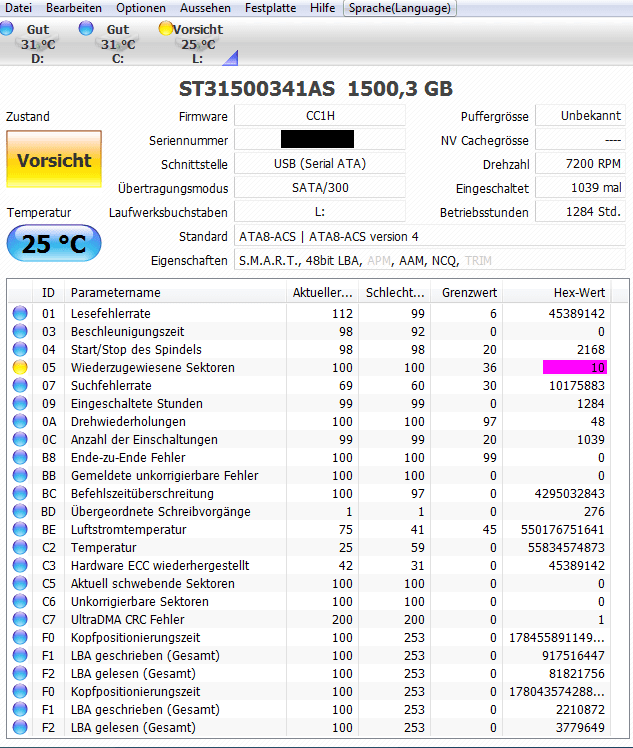The height and width of the screenshot is (748, 633).
Task: Click yellow orb of Wiederzugewiesene Sektoren
Action: coord(20,367)
